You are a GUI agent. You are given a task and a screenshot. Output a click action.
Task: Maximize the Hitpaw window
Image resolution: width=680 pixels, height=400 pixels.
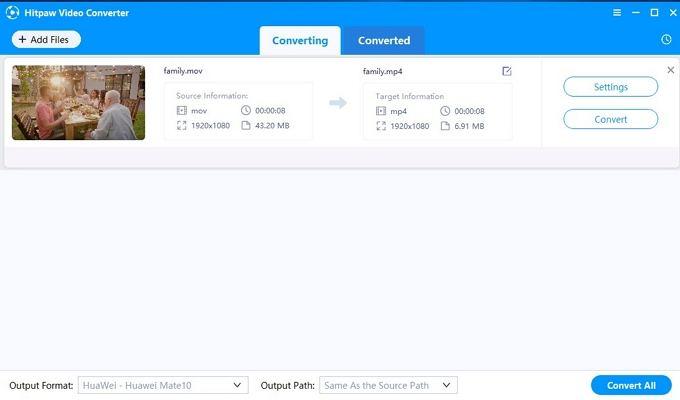tap(654, 13)
